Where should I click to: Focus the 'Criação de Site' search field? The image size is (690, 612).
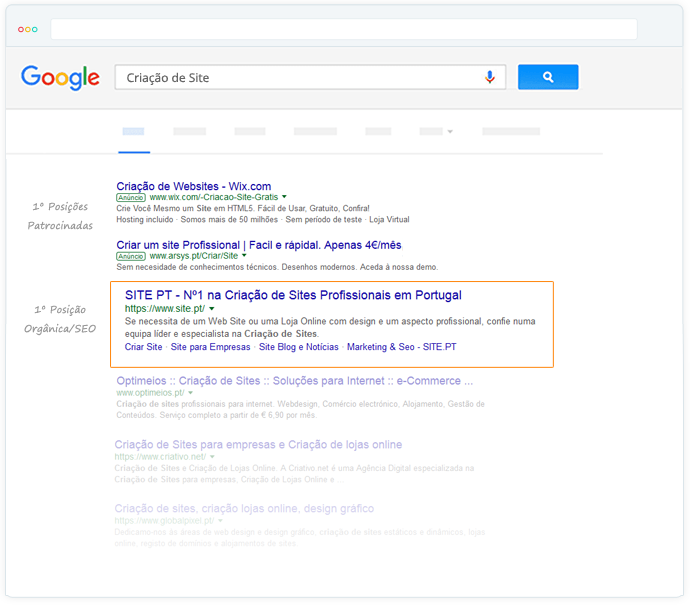(310, 77)
